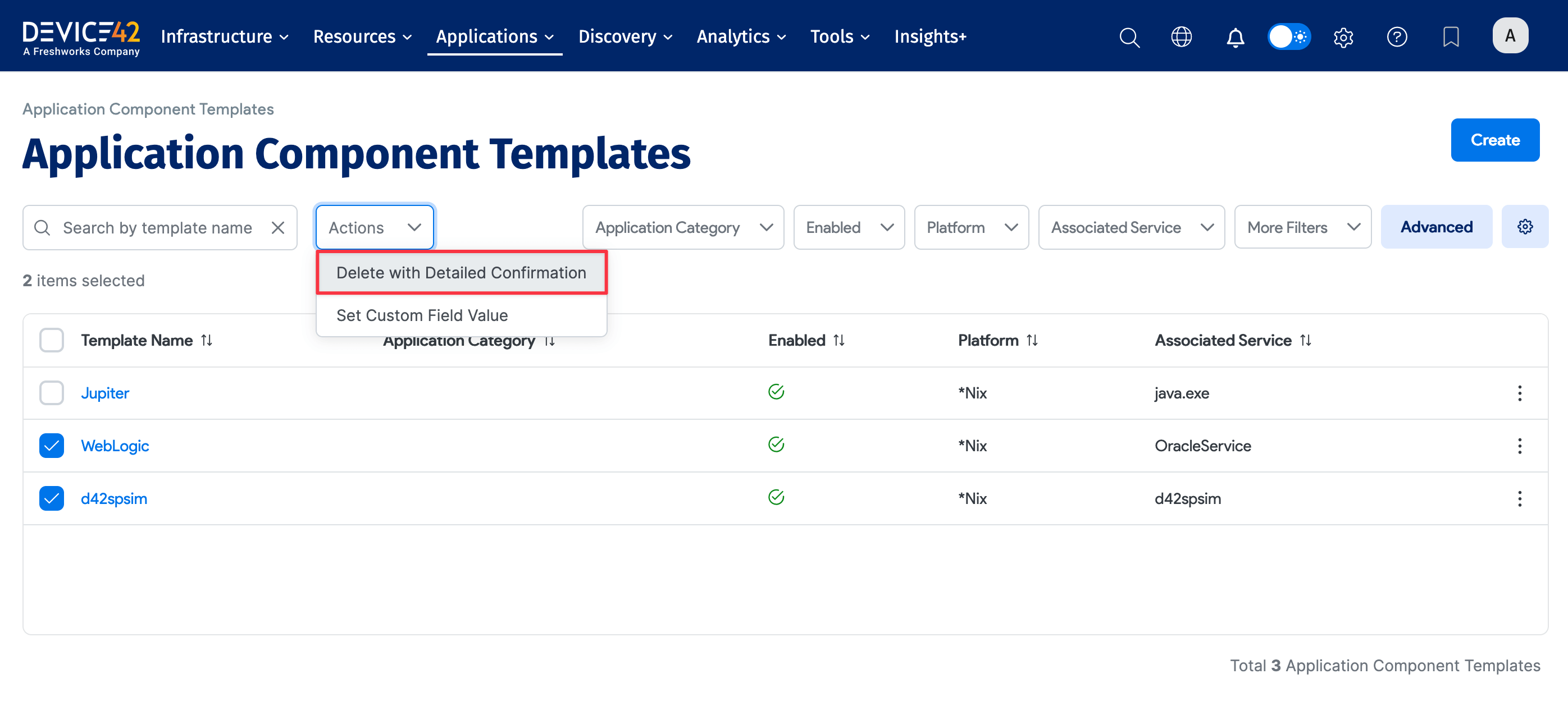Open notifications bell icon

point(1235,37)
